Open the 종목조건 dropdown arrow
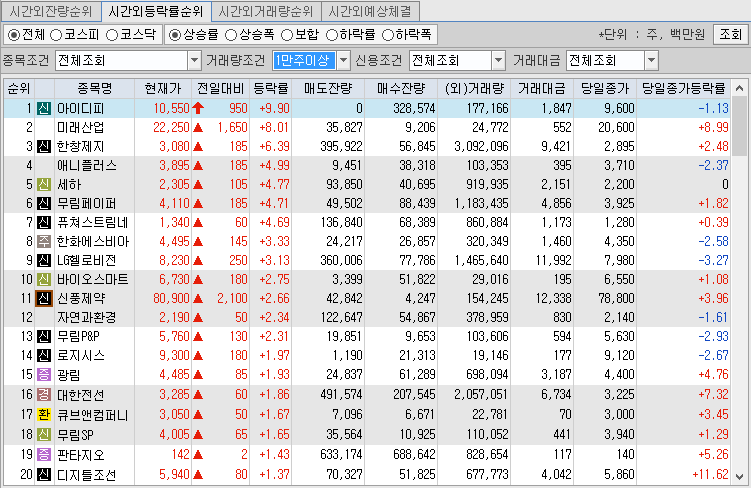 (x=194, y=61)
